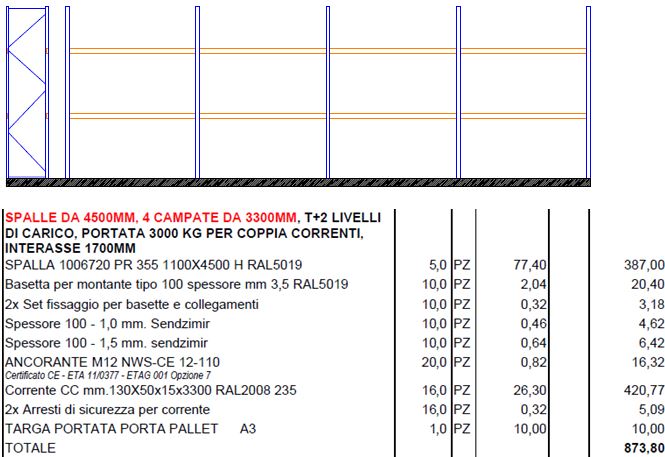Click unit price 0,82
The height and width of the screenshot is (457, 665).
click(534, 362)
